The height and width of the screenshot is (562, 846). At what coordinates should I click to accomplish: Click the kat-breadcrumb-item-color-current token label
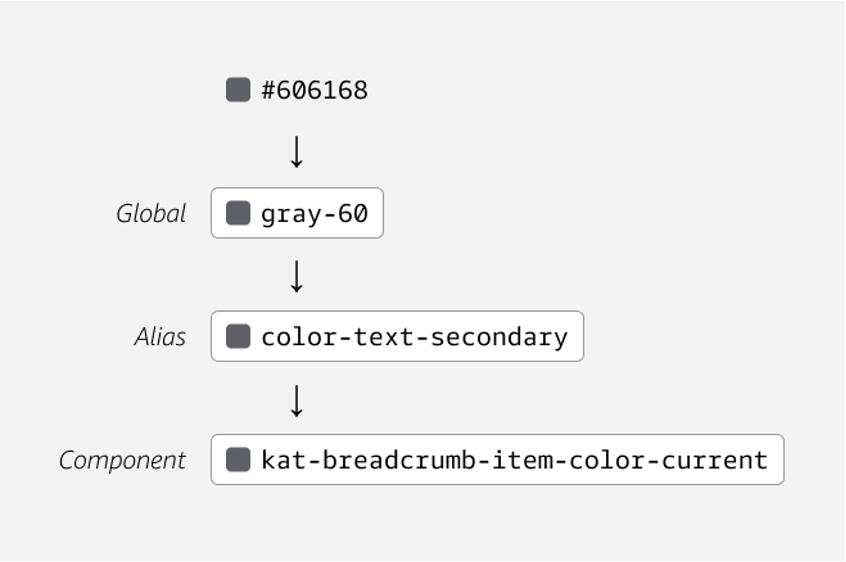(514, 460)
